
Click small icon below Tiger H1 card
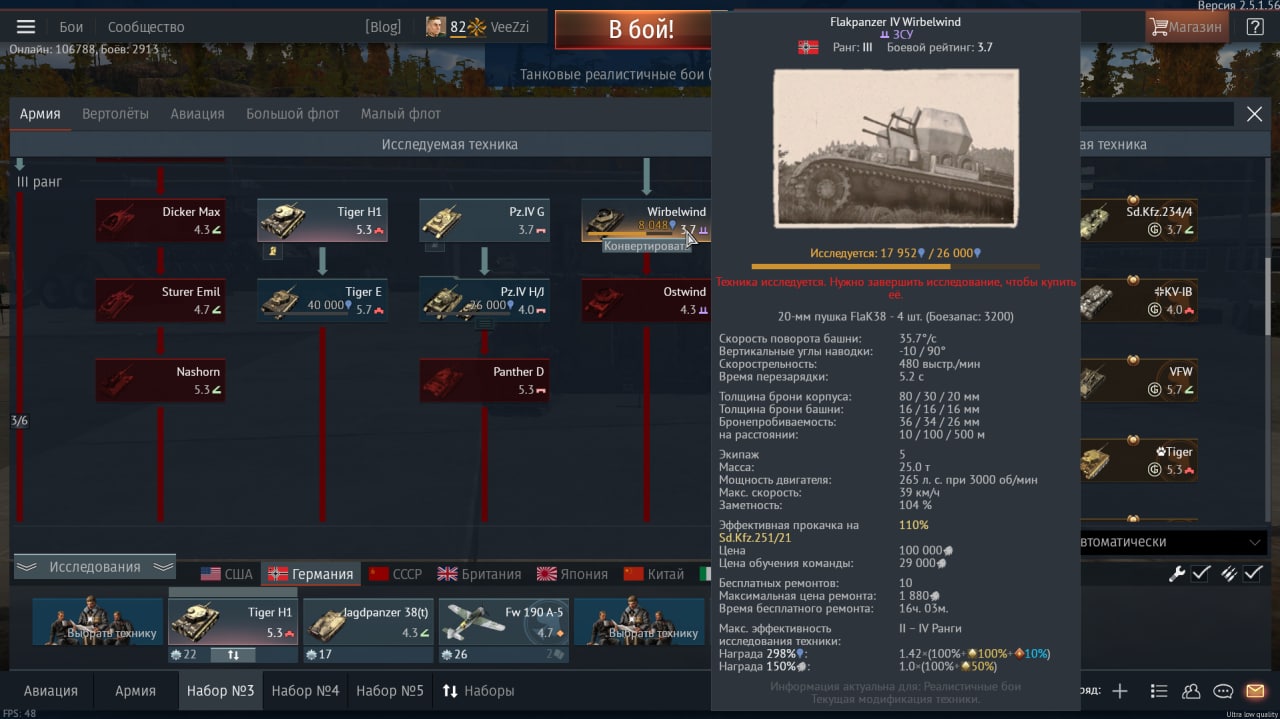click(x=272, y=251)
